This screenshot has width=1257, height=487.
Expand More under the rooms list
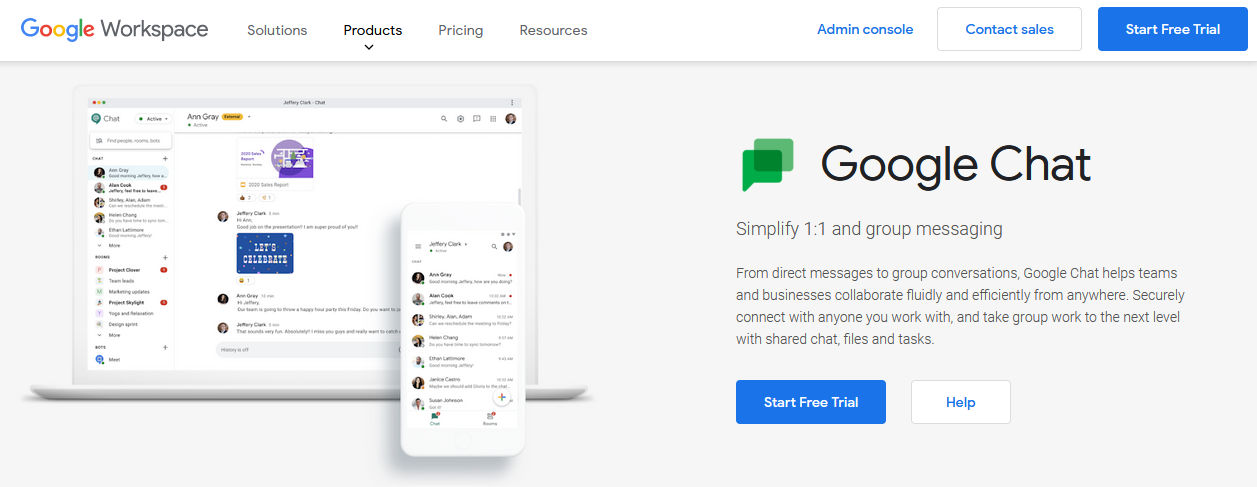(109, 335)
